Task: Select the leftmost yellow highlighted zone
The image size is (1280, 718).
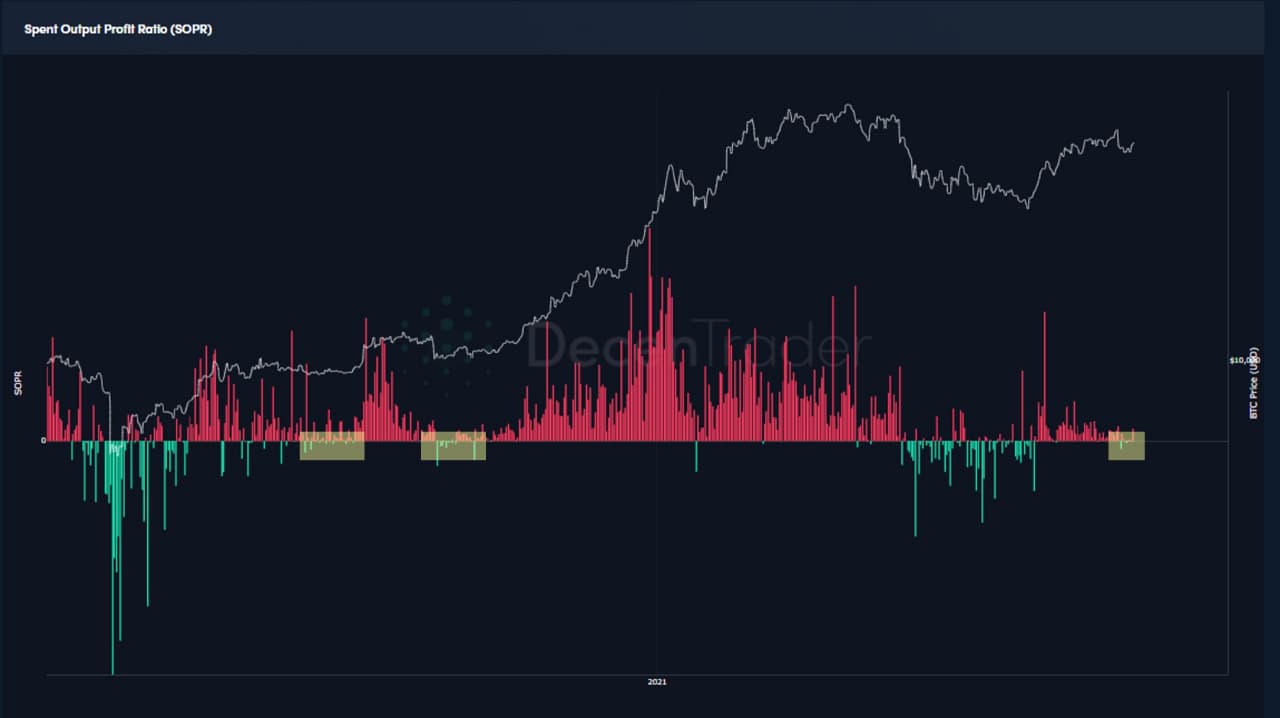Action: point(332,446)
